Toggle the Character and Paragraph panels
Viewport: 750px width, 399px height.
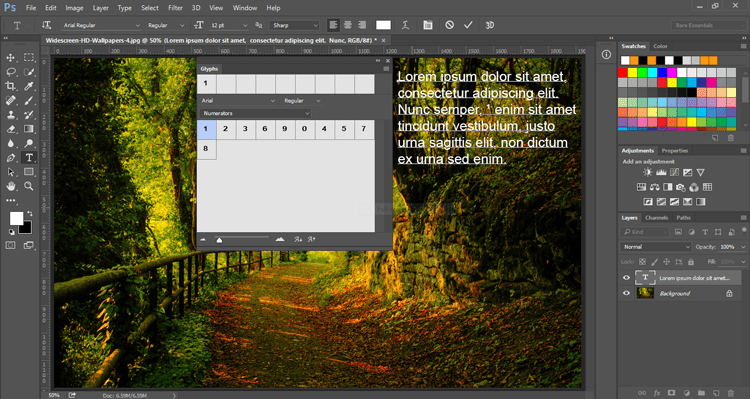coord(428,25)
